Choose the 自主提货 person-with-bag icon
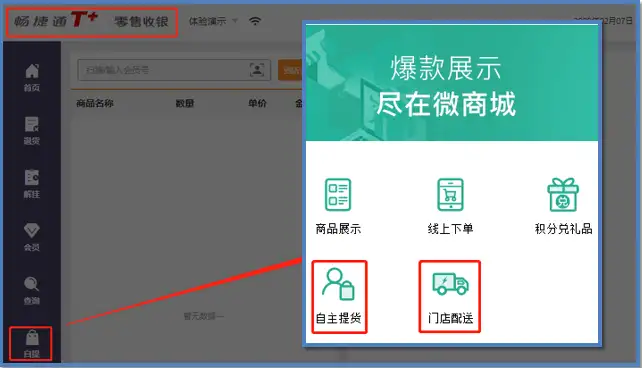The height and width of the screenshot is (368, 642). (338, 284)
